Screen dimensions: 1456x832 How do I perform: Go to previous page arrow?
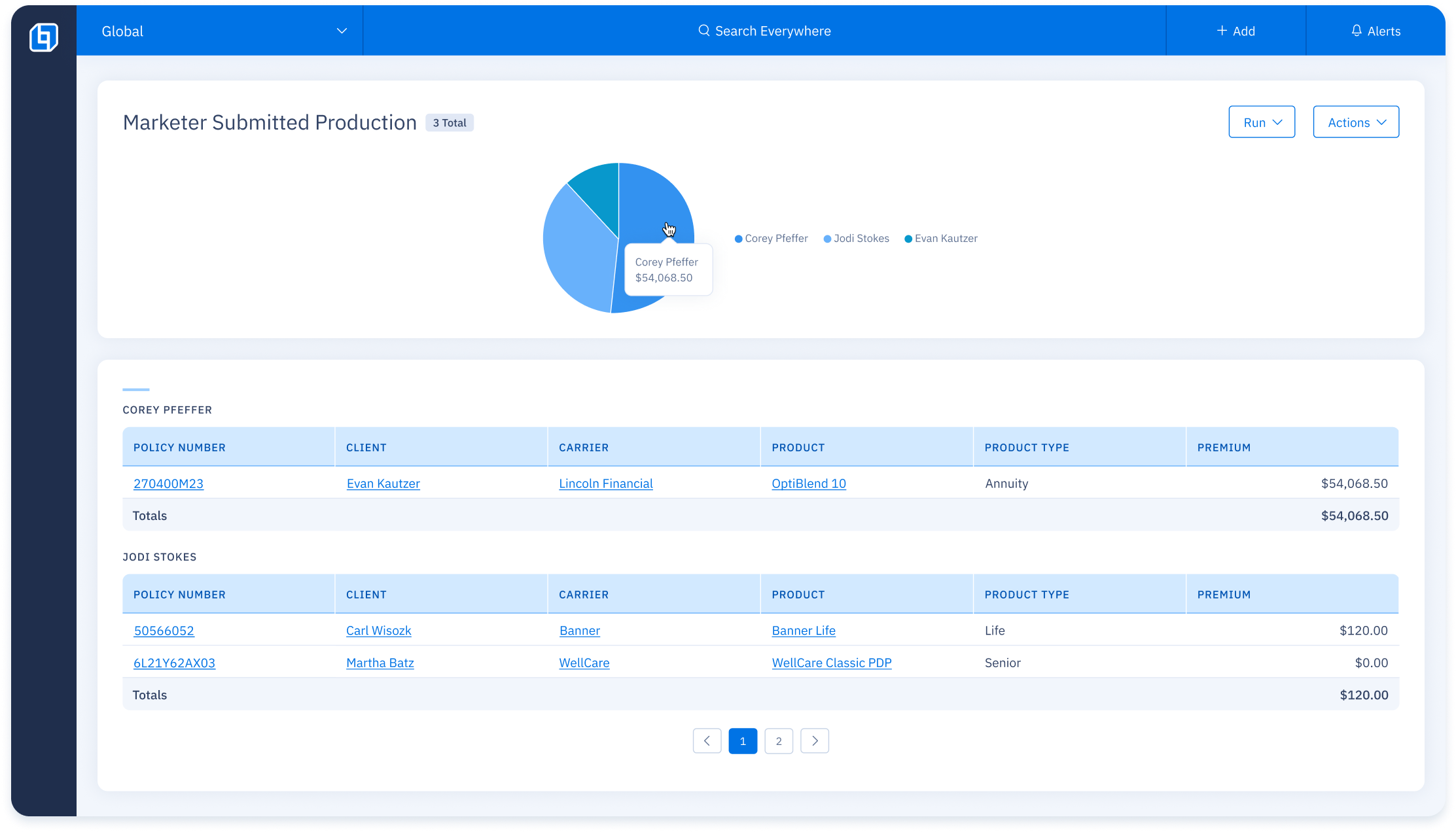(707, 741)
